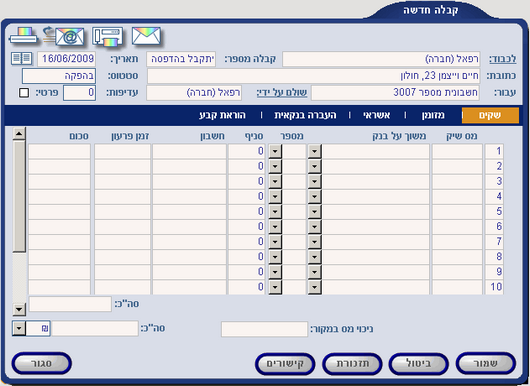Screen dimensions: 530x386
Task: Send receipt by email (@ envelope icon)
Action: click(64, 36)
